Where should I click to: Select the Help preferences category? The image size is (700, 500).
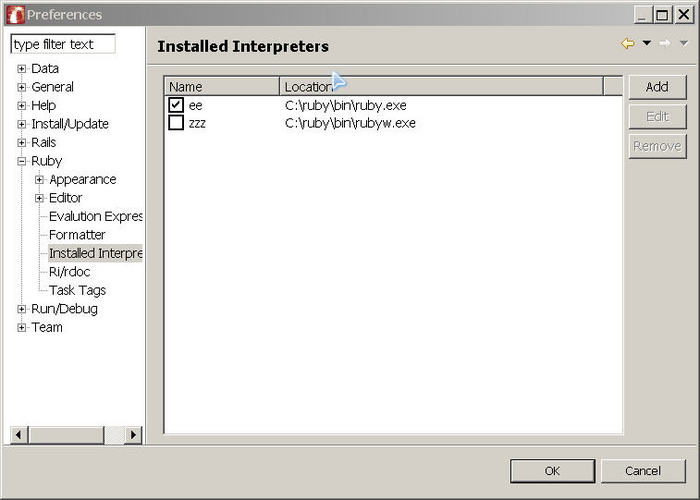(43, 106)
